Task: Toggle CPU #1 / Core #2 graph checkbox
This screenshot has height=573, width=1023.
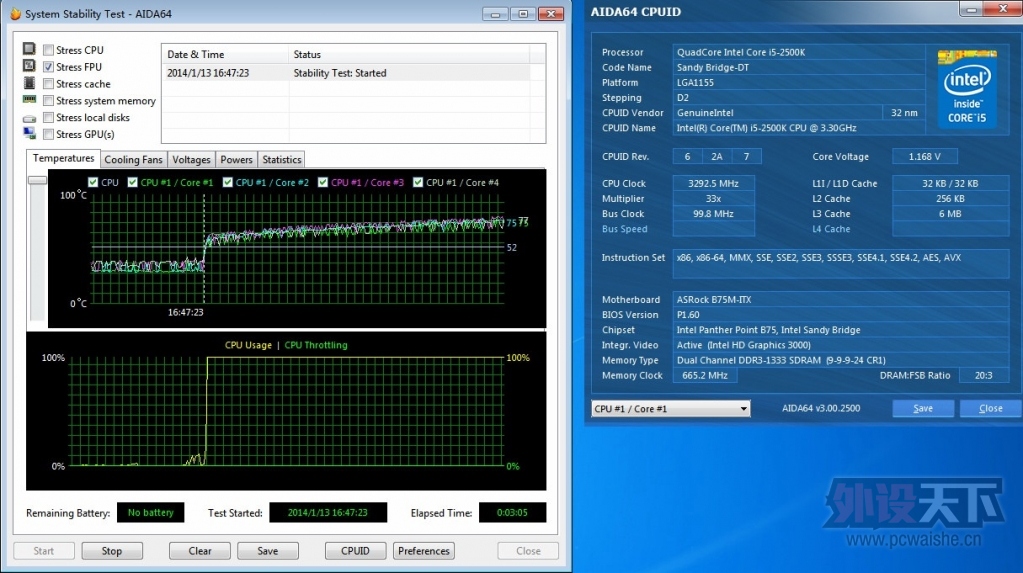Action: pyautogui.click(x=228, y=183)
